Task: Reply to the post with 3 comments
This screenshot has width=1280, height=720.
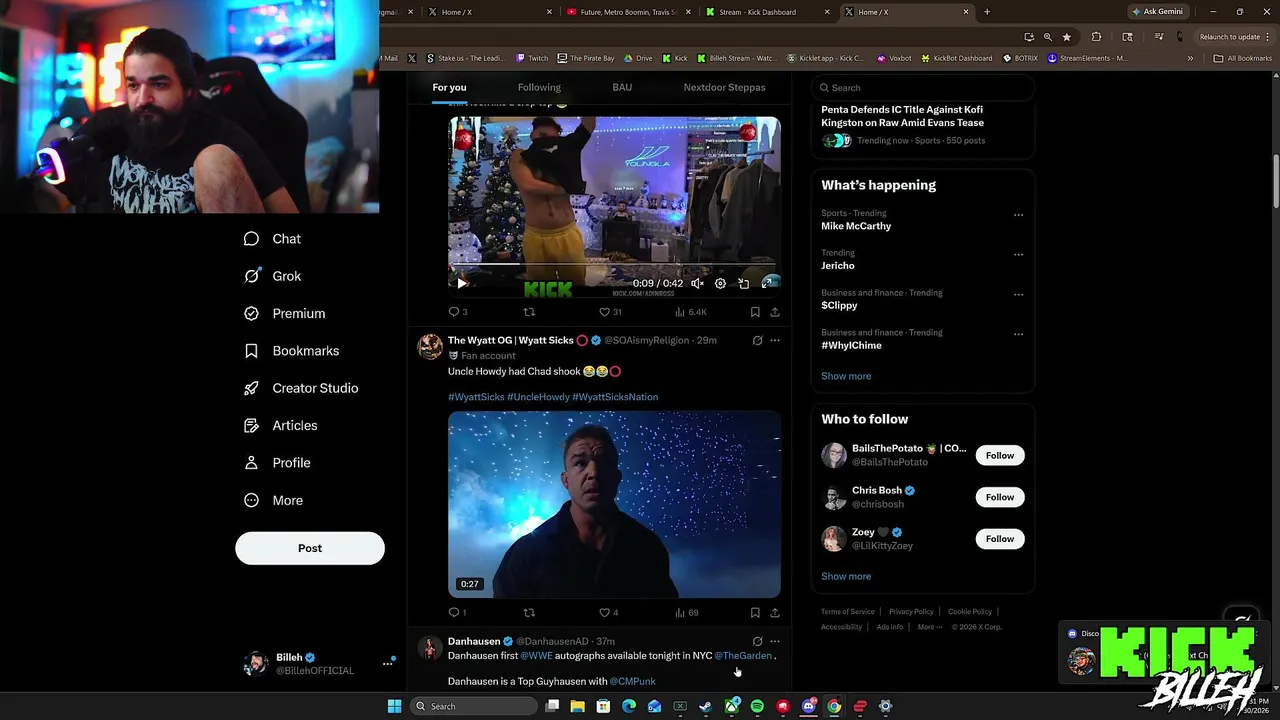Action: [x=458, y=312]
